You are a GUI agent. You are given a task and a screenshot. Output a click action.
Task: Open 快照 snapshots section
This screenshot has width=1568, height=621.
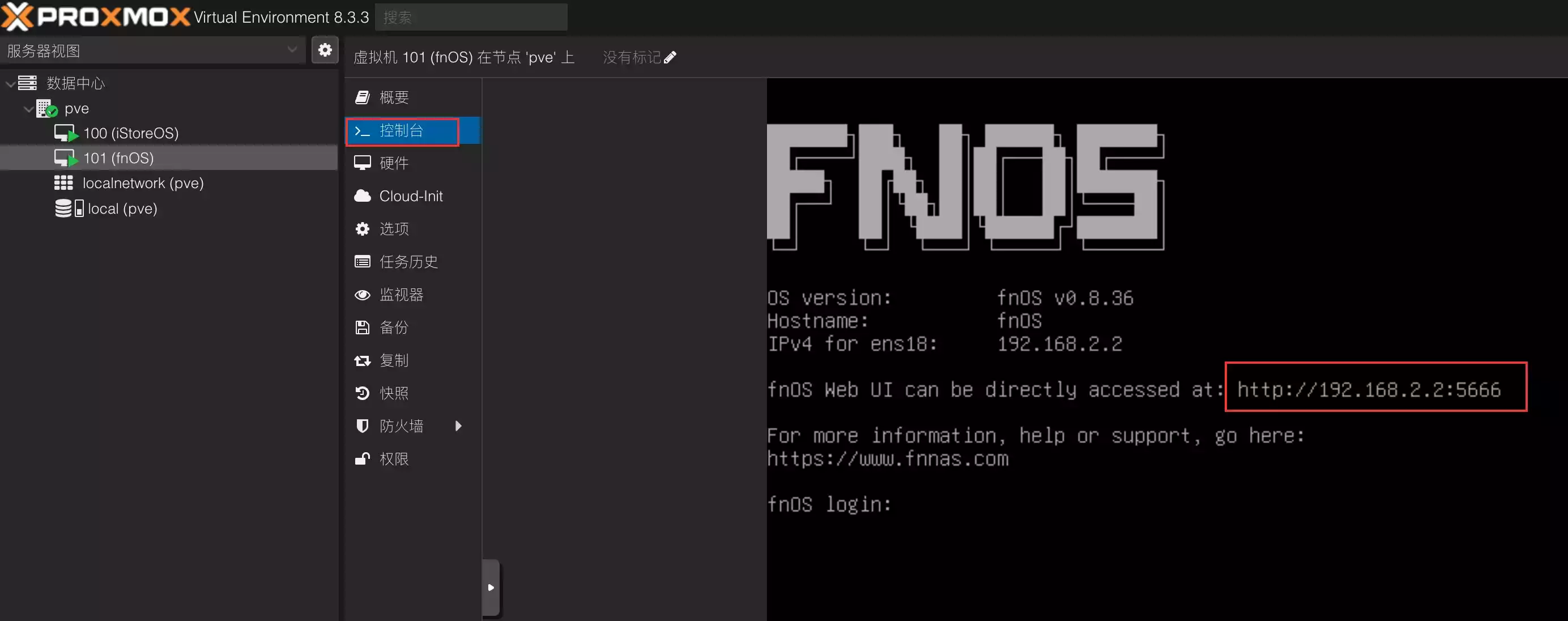(393, 393)
